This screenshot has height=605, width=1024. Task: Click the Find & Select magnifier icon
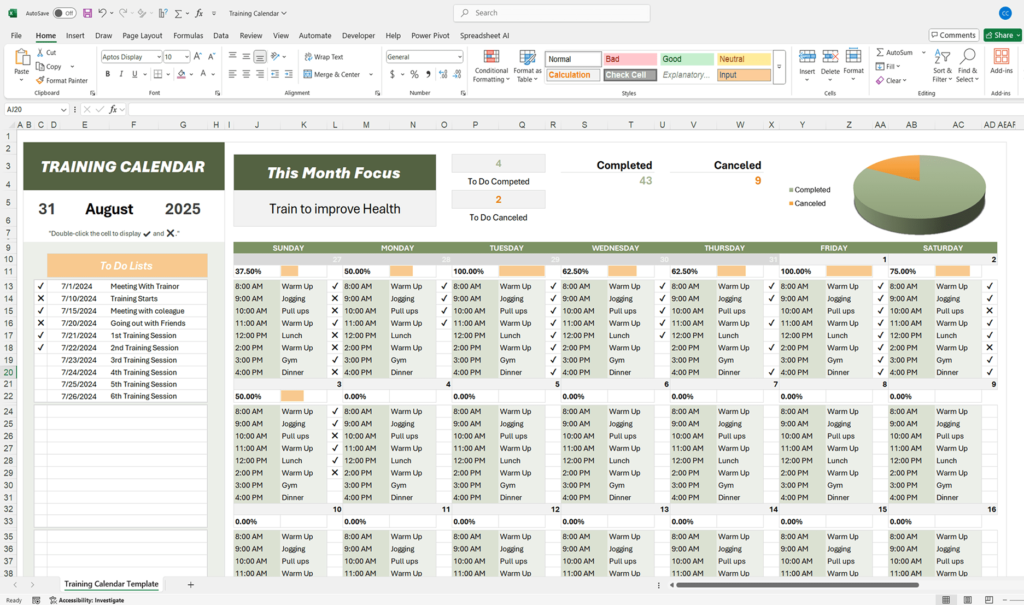[968, 57]
